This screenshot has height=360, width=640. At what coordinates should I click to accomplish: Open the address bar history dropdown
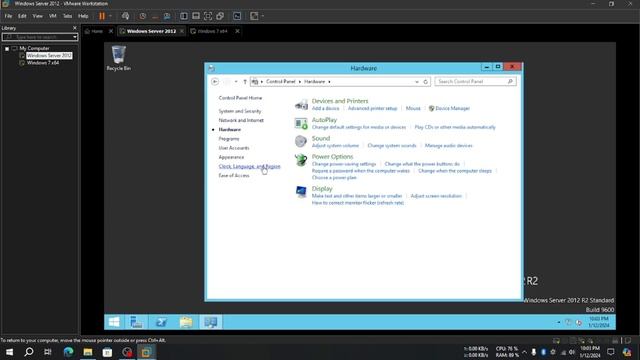coord(417,82)
